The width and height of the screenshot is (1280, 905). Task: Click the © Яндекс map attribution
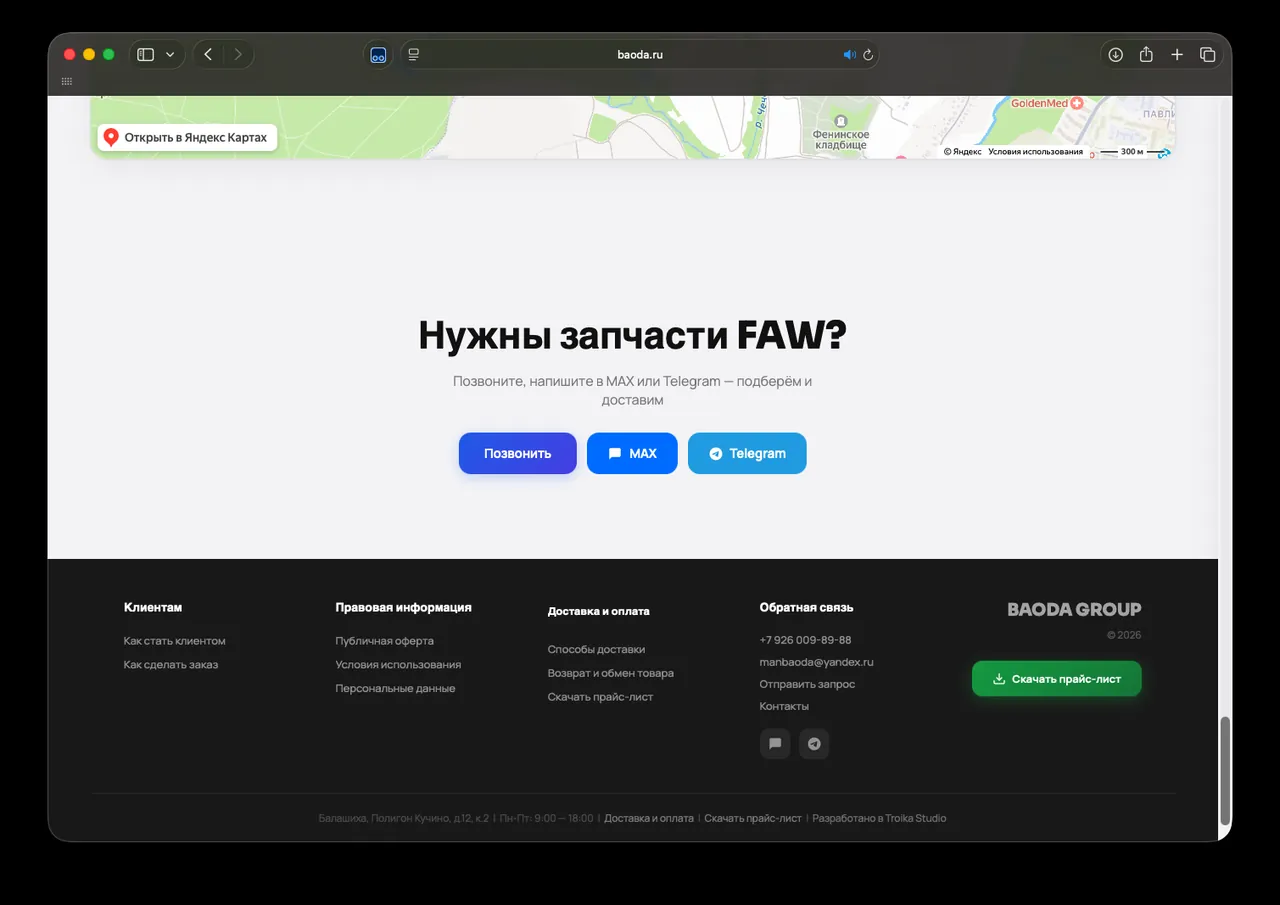pyautogui.click(x=963, y=152)
